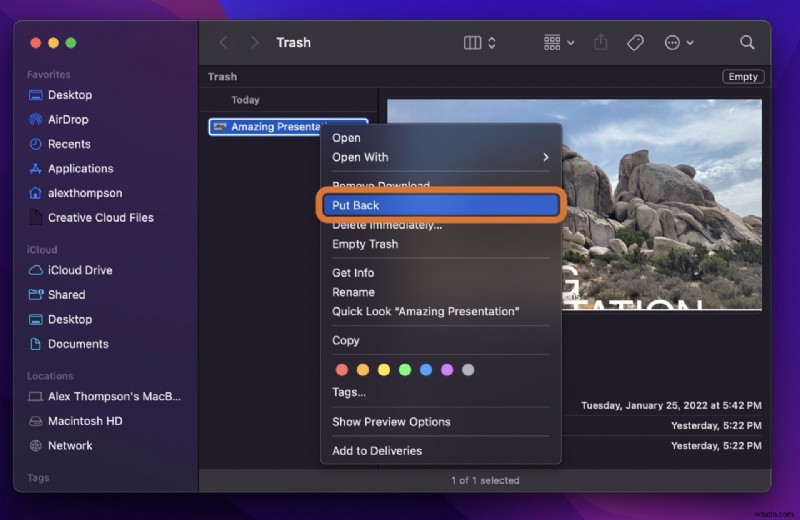Choose Rename in context menu
This screenshot has width=800, height=520.
(354, 292)
